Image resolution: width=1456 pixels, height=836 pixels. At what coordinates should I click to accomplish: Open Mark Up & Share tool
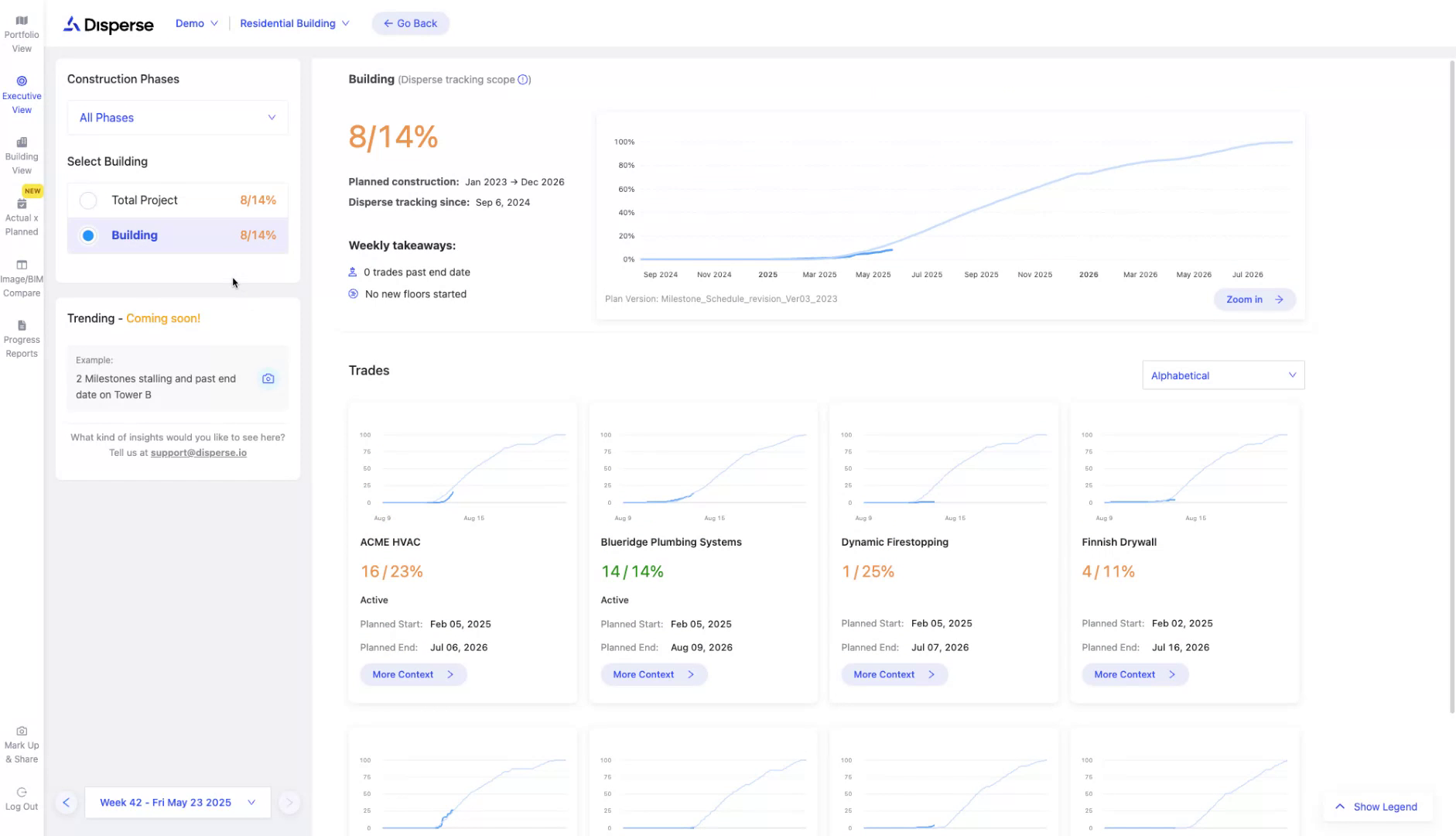(22, 744)
